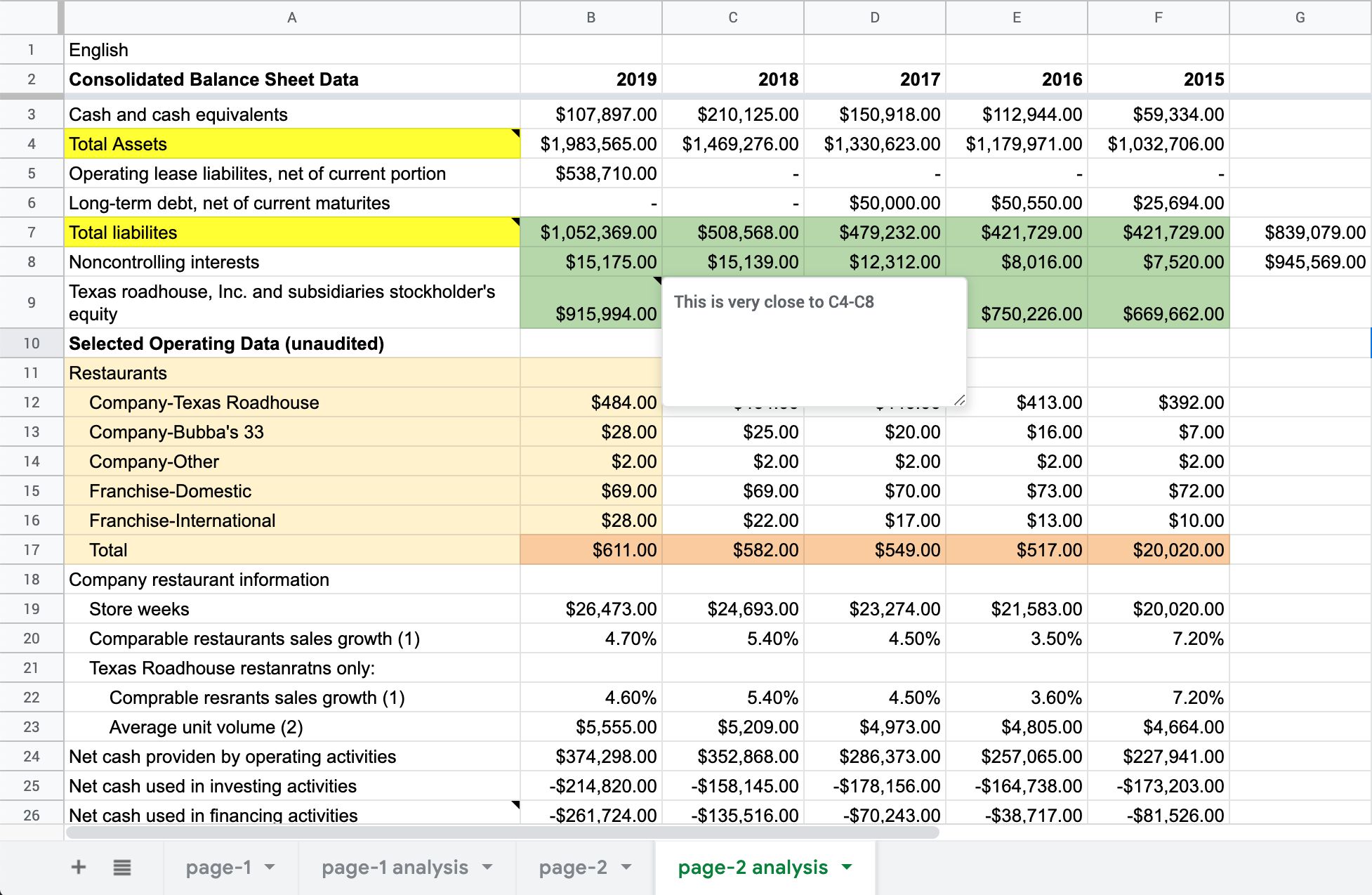Screen dimensions: 1372x895
Task: Select the Restaurants label cell
Action: [292, 373]
